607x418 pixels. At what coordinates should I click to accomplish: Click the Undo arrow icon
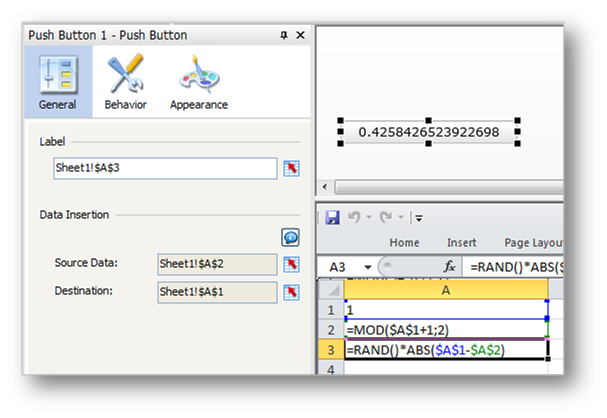pyautogui.click(x=352, y=217)
